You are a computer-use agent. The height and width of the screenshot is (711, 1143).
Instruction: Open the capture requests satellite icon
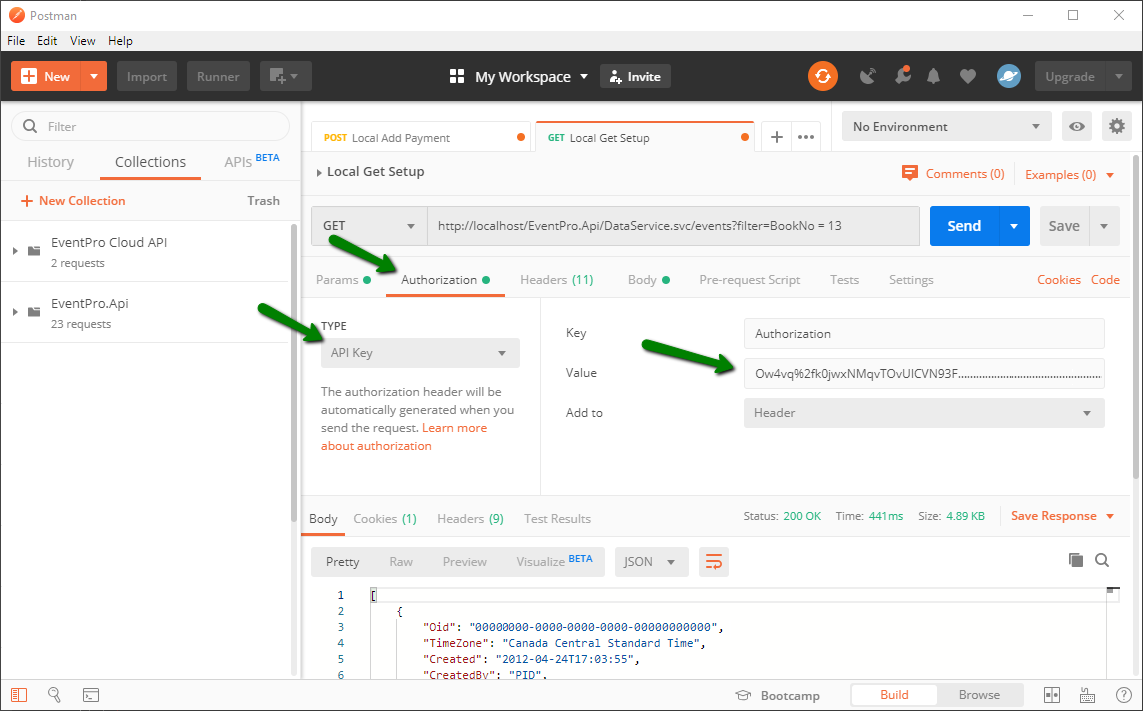[867, 76]
